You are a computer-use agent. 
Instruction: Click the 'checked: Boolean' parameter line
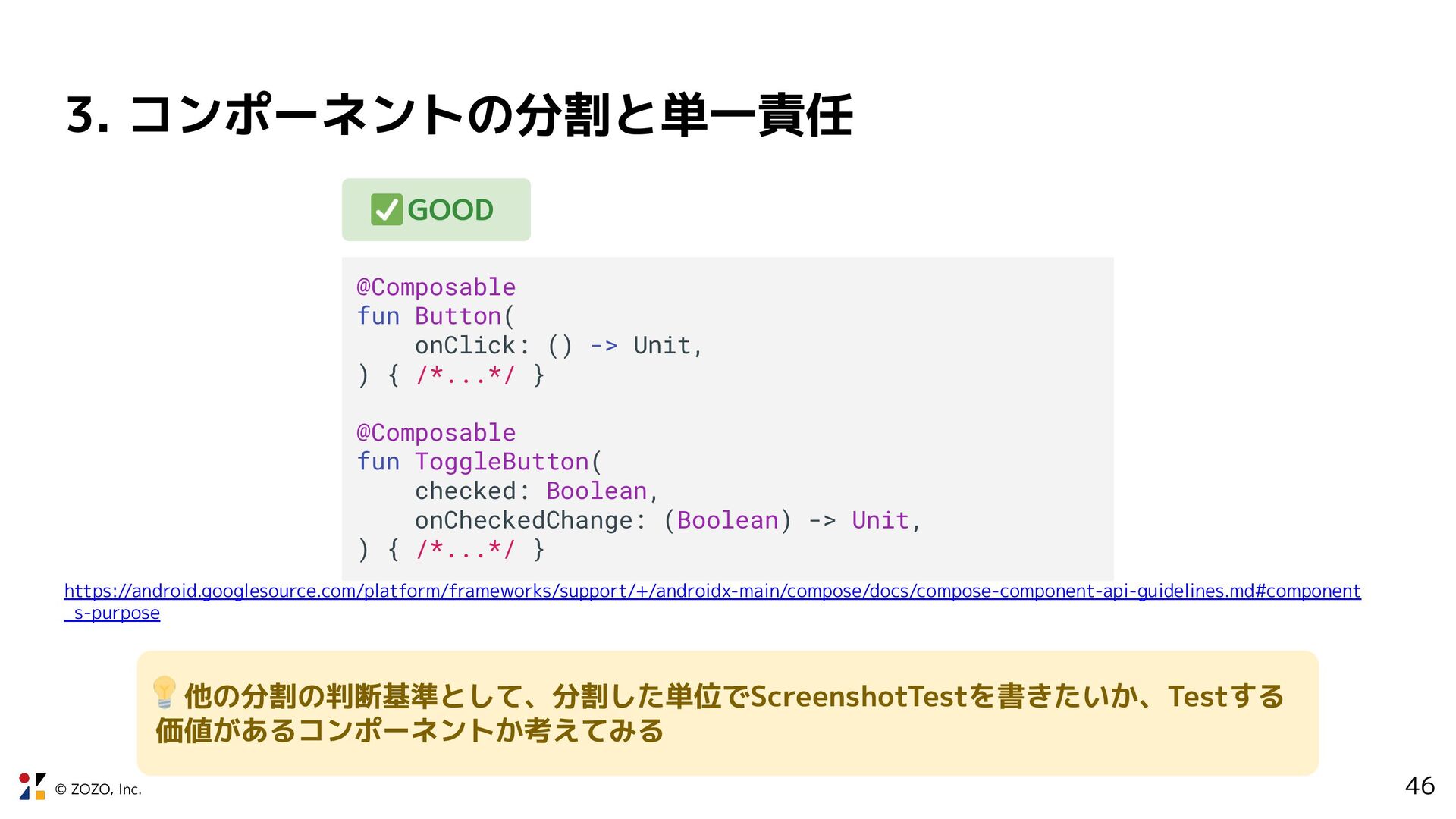(537, 491)
